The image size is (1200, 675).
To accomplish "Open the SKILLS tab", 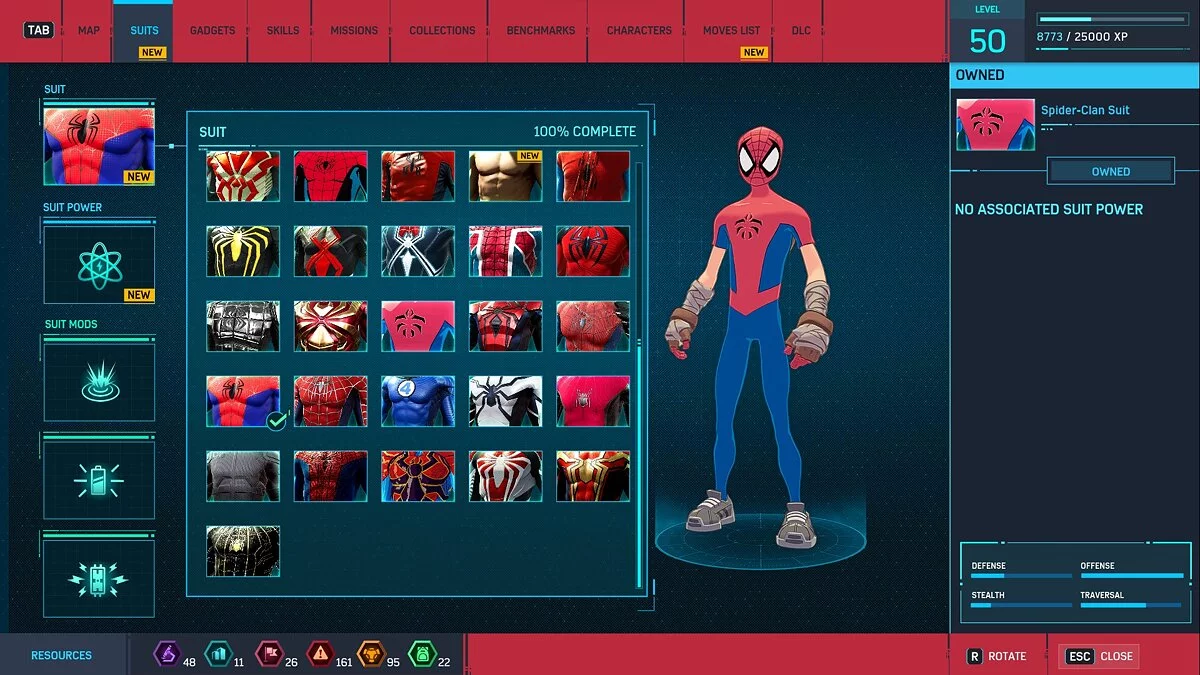I will (283, 31).
